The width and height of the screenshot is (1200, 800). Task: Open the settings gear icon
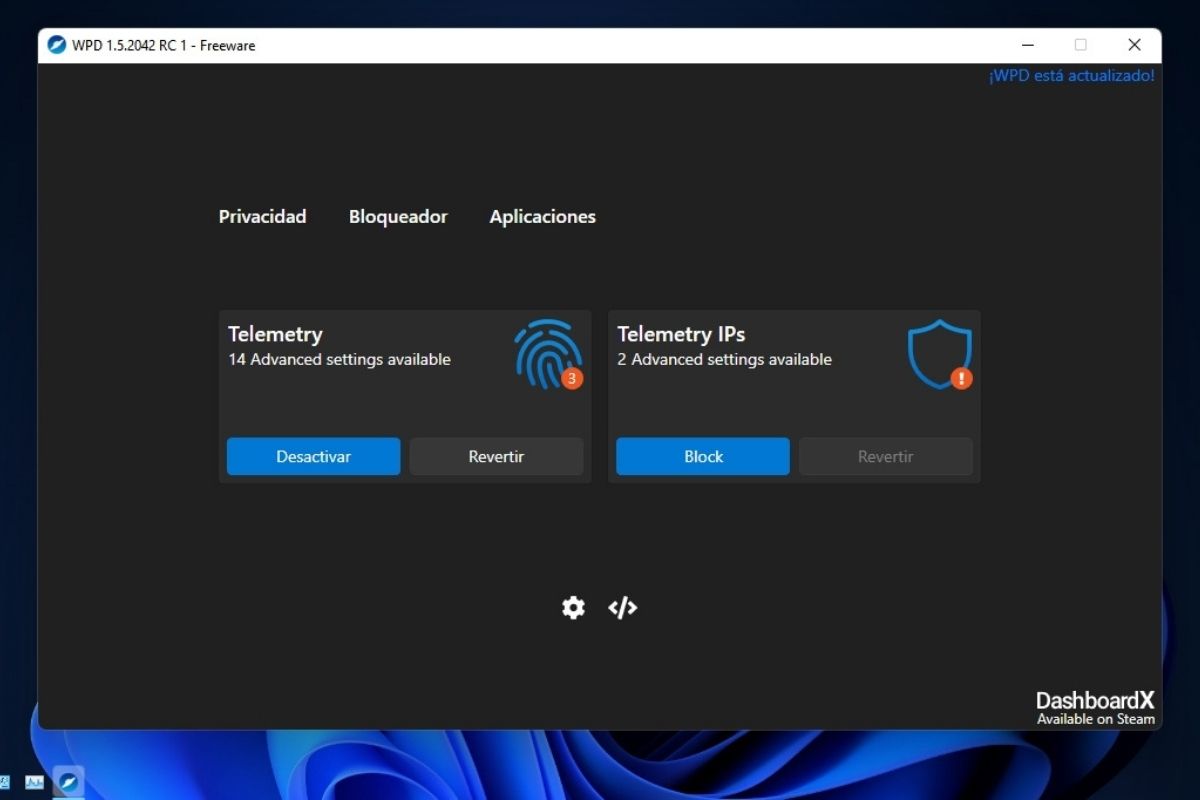tap(573, 607)
